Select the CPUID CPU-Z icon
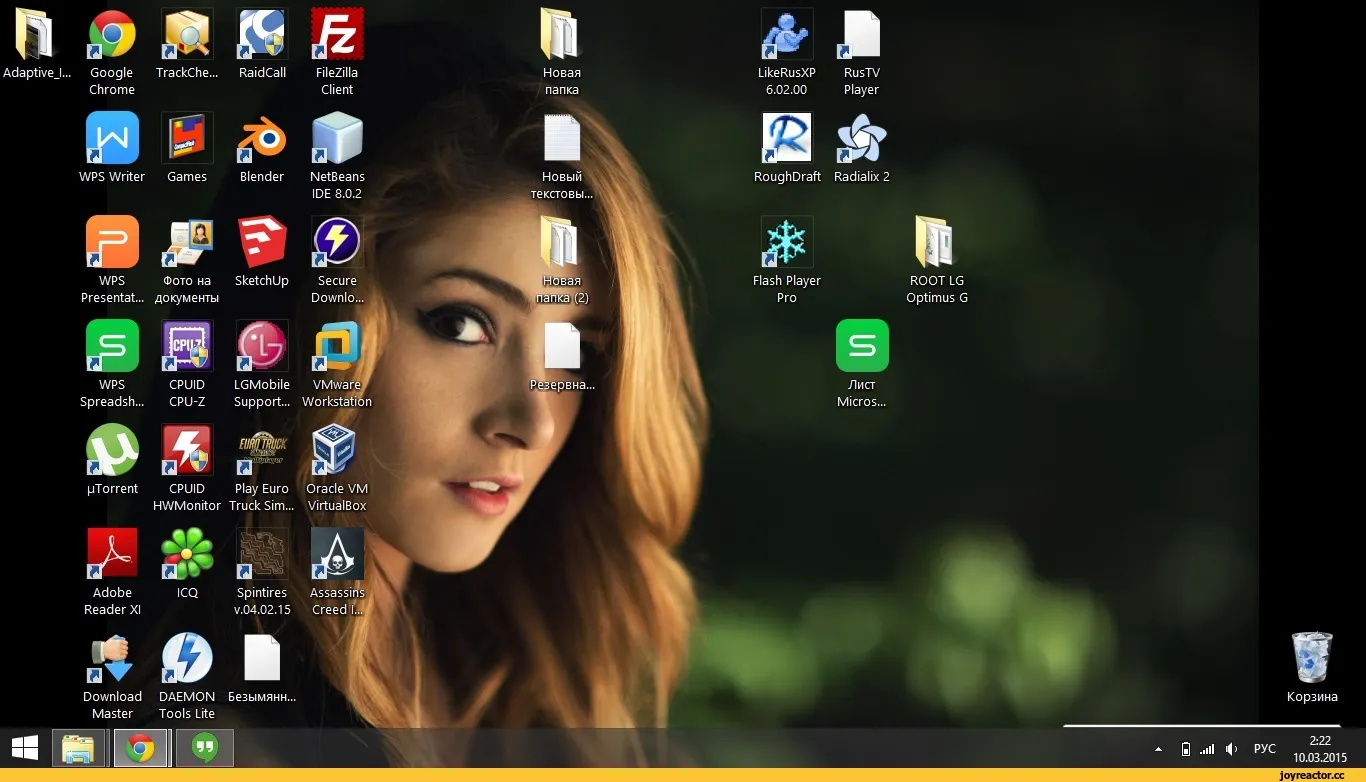Image resolution: width=1366 pixels, height=782 pixels. tap(187, 346)
